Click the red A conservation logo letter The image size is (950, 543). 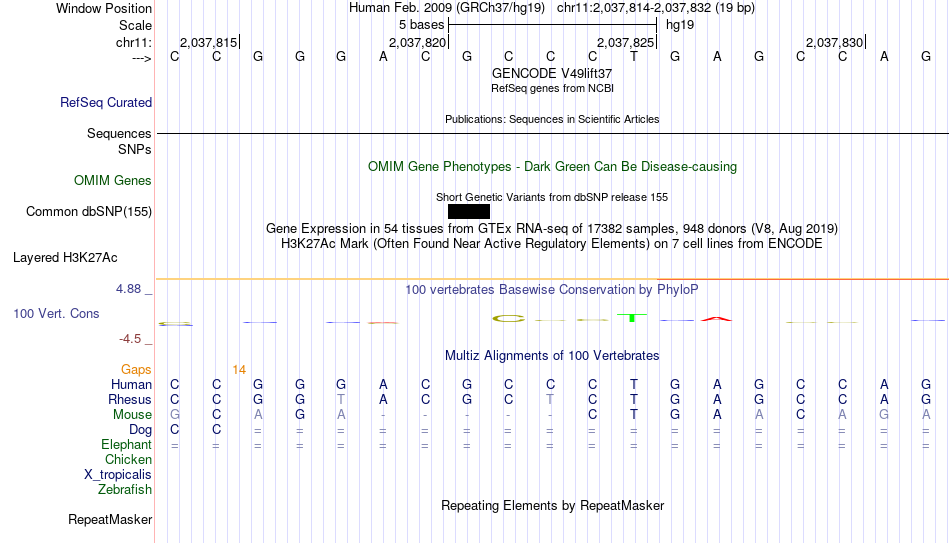tap(716, 319)
